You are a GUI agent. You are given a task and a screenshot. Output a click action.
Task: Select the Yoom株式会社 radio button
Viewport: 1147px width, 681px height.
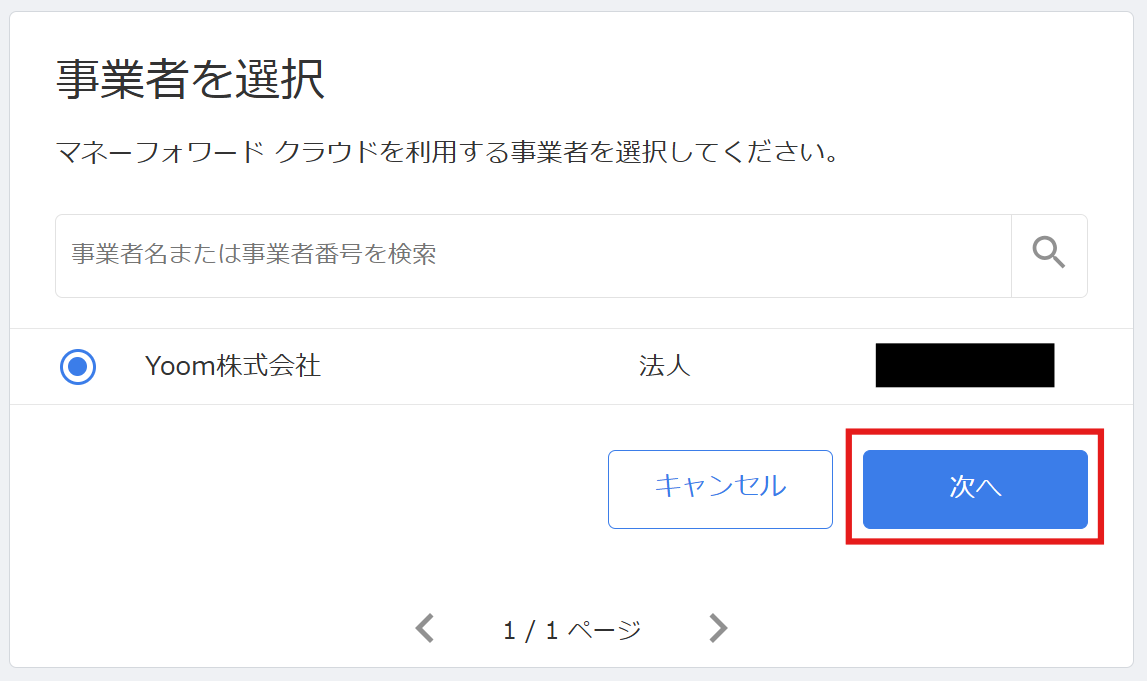tap(78, 367)
